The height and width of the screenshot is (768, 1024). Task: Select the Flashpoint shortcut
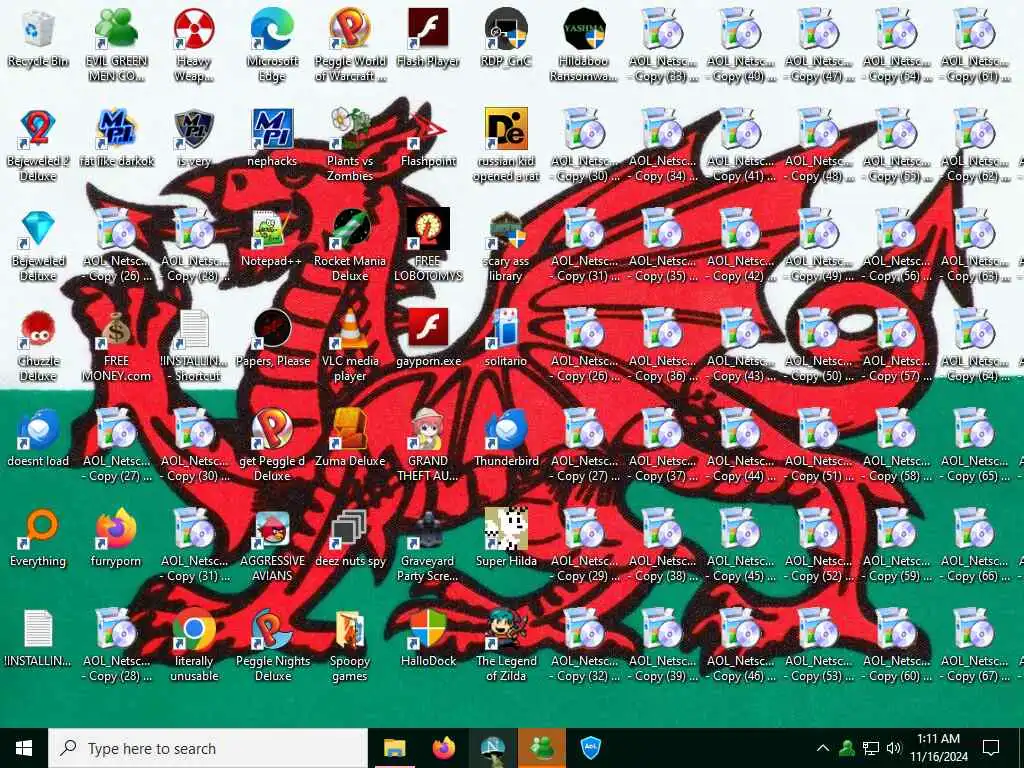428,129
